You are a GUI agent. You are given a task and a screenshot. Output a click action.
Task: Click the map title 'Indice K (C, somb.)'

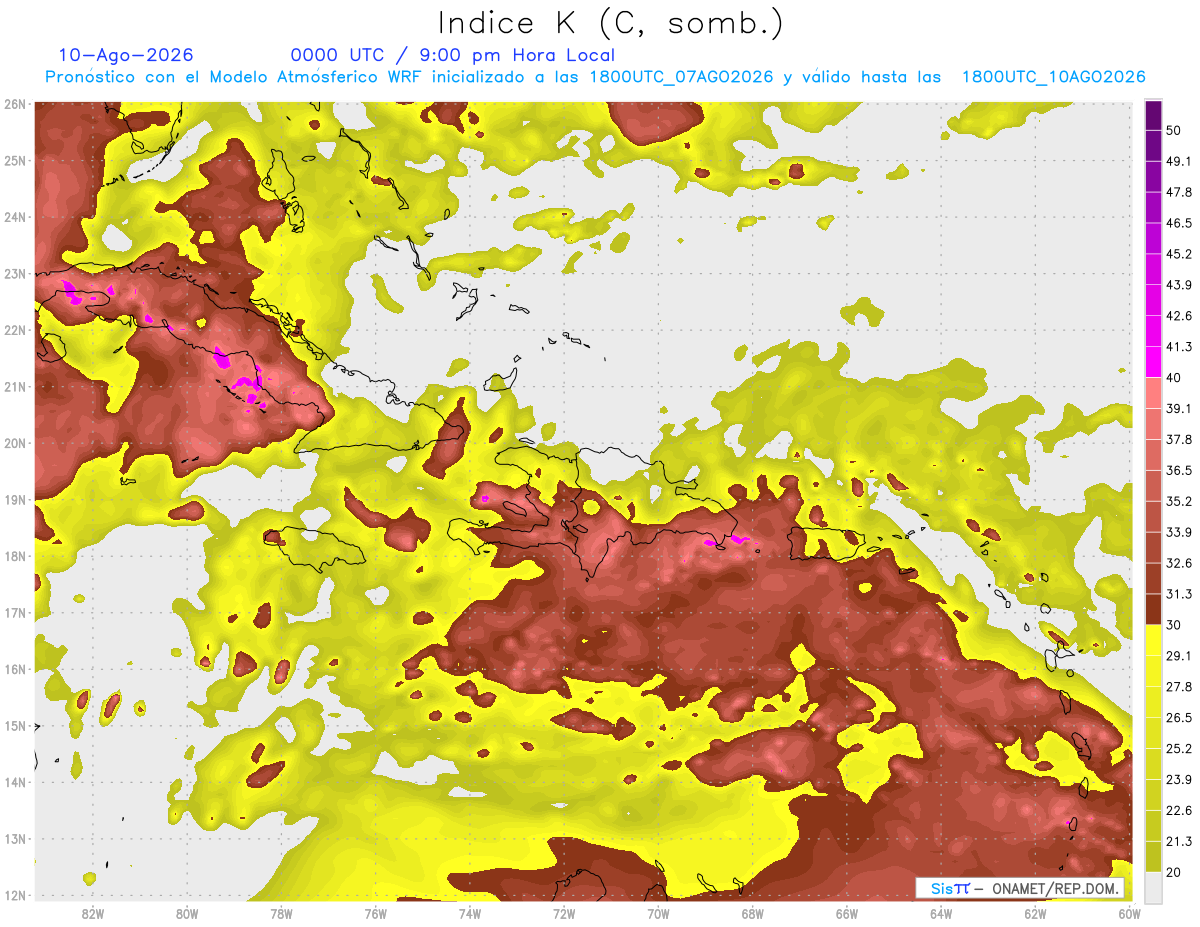point(610,23)
